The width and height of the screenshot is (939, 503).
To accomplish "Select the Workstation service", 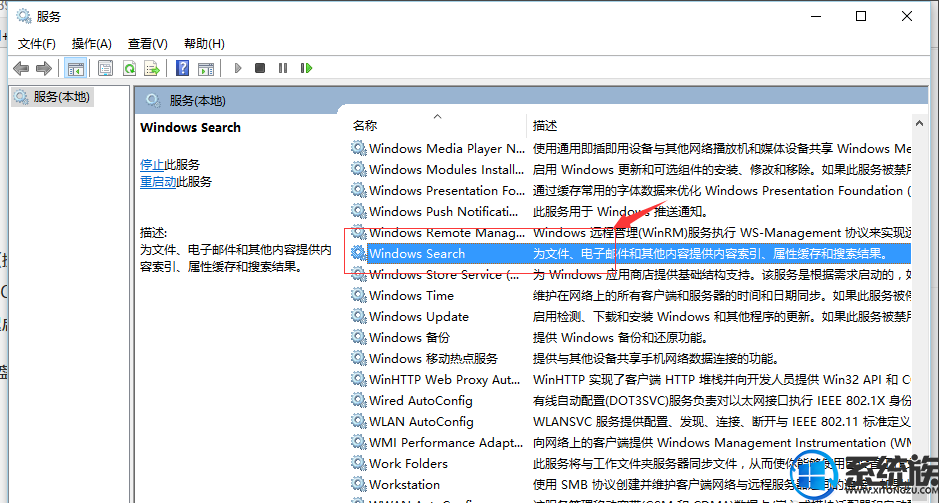I will [x=404, y=484].
